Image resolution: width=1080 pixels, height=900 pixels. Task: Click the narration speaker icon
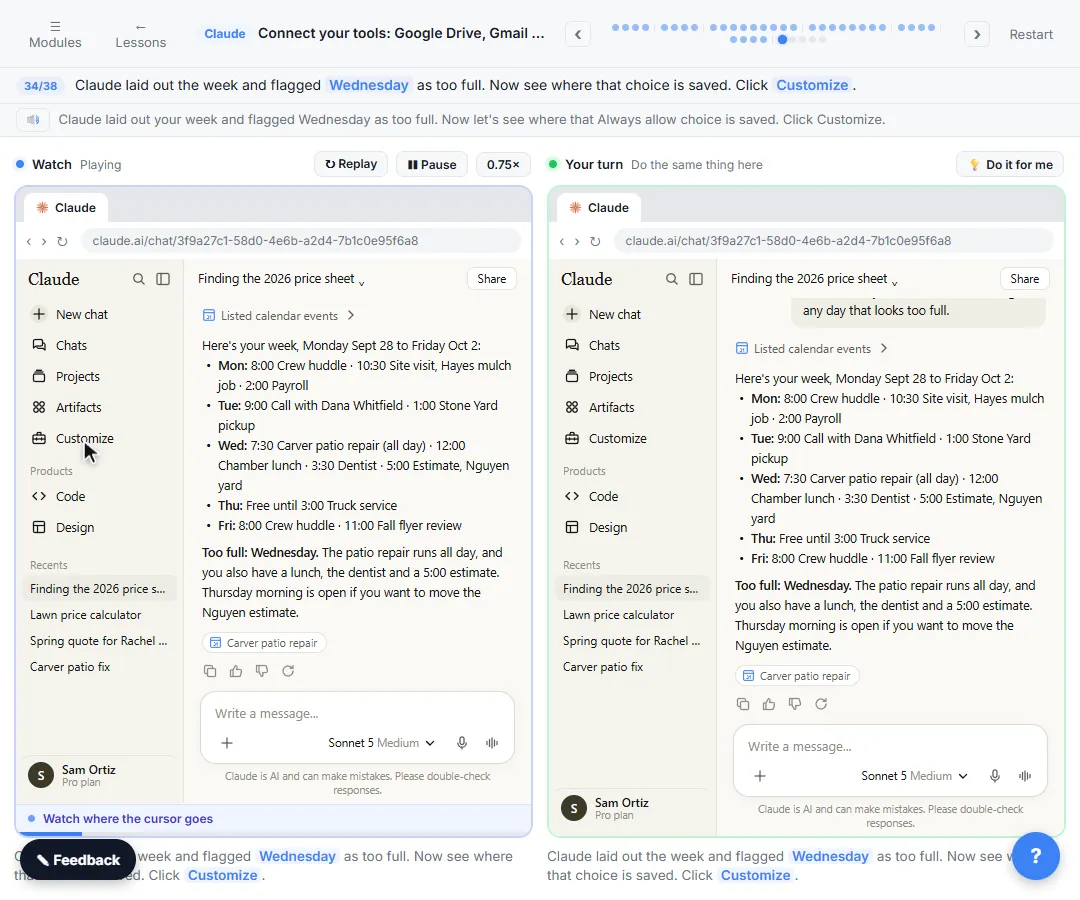[33, 120]
